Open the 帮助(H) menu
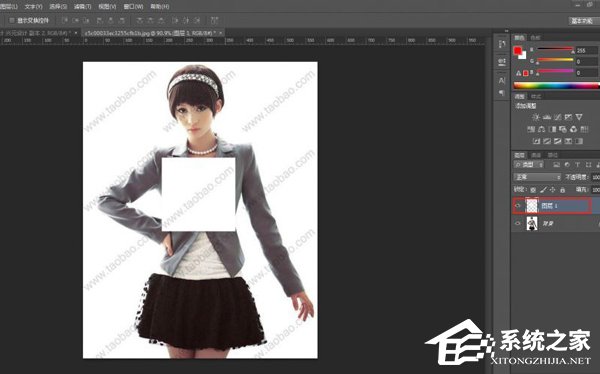 click(160, 7)
